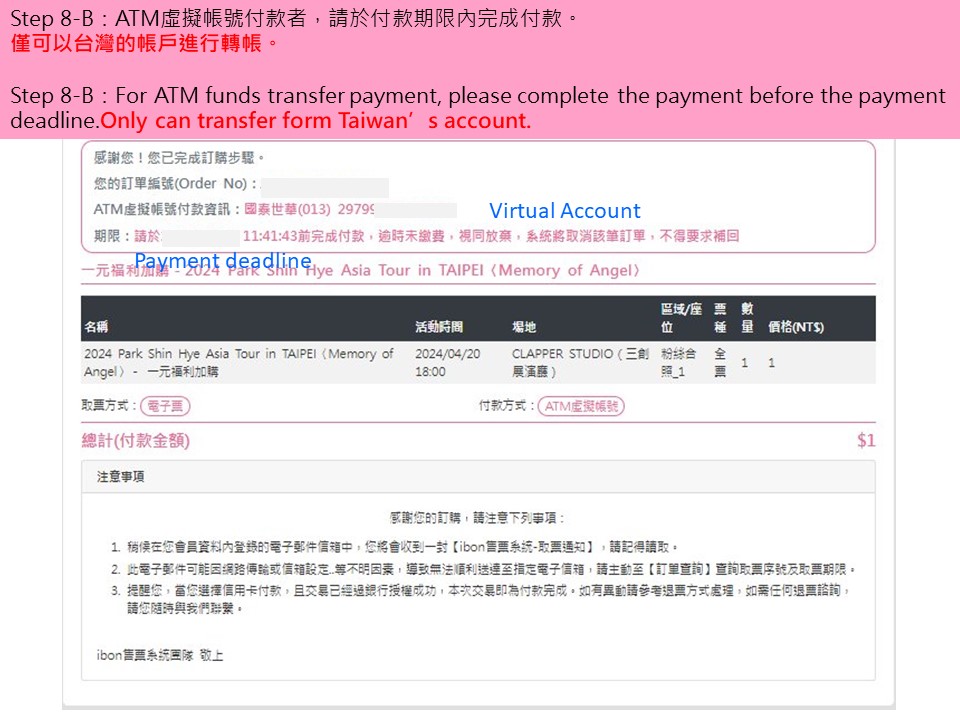The width and height of the screenshot is (960, 720).
Task: Click the 電子票 pickup method pill
Action: (x=165, y=406)
